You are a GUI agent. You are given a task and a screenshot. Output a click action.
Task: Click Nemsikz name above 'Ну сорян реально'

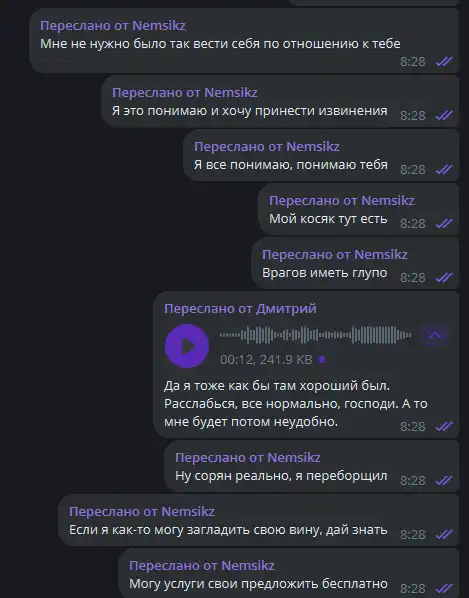click(x=294, y=458)
